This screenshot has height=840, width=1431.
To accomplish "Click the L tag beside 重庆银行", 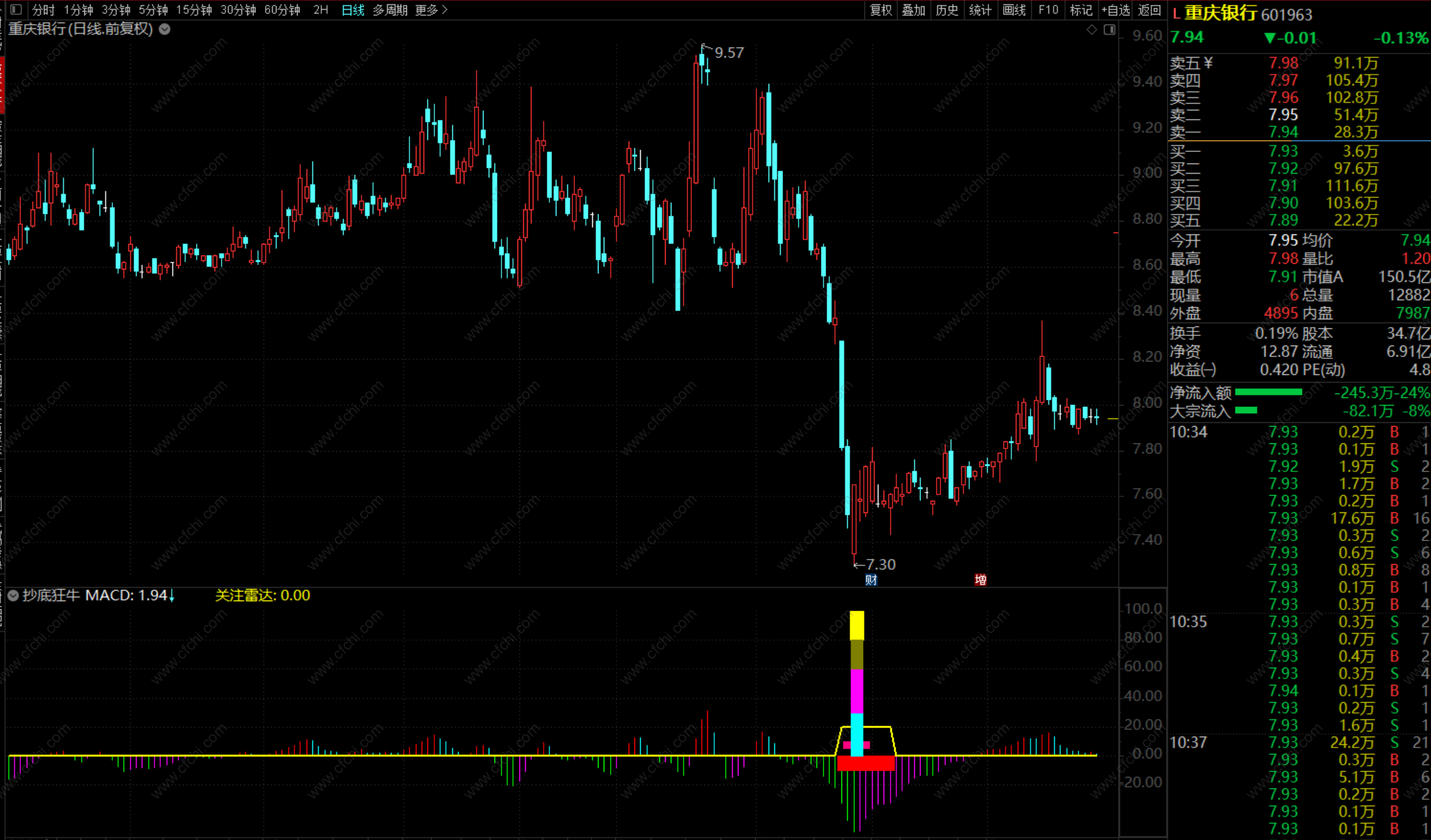I will (1176, 14).
